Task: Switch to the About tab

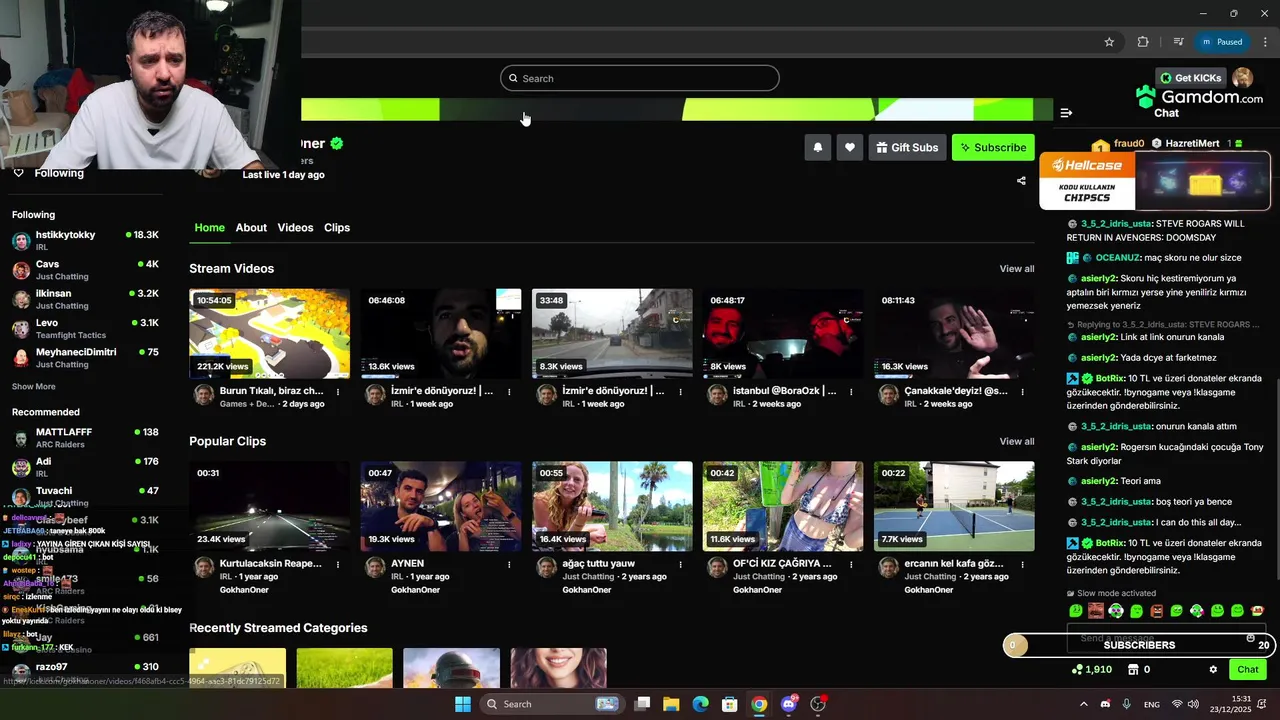Action: tap(251, 228)
